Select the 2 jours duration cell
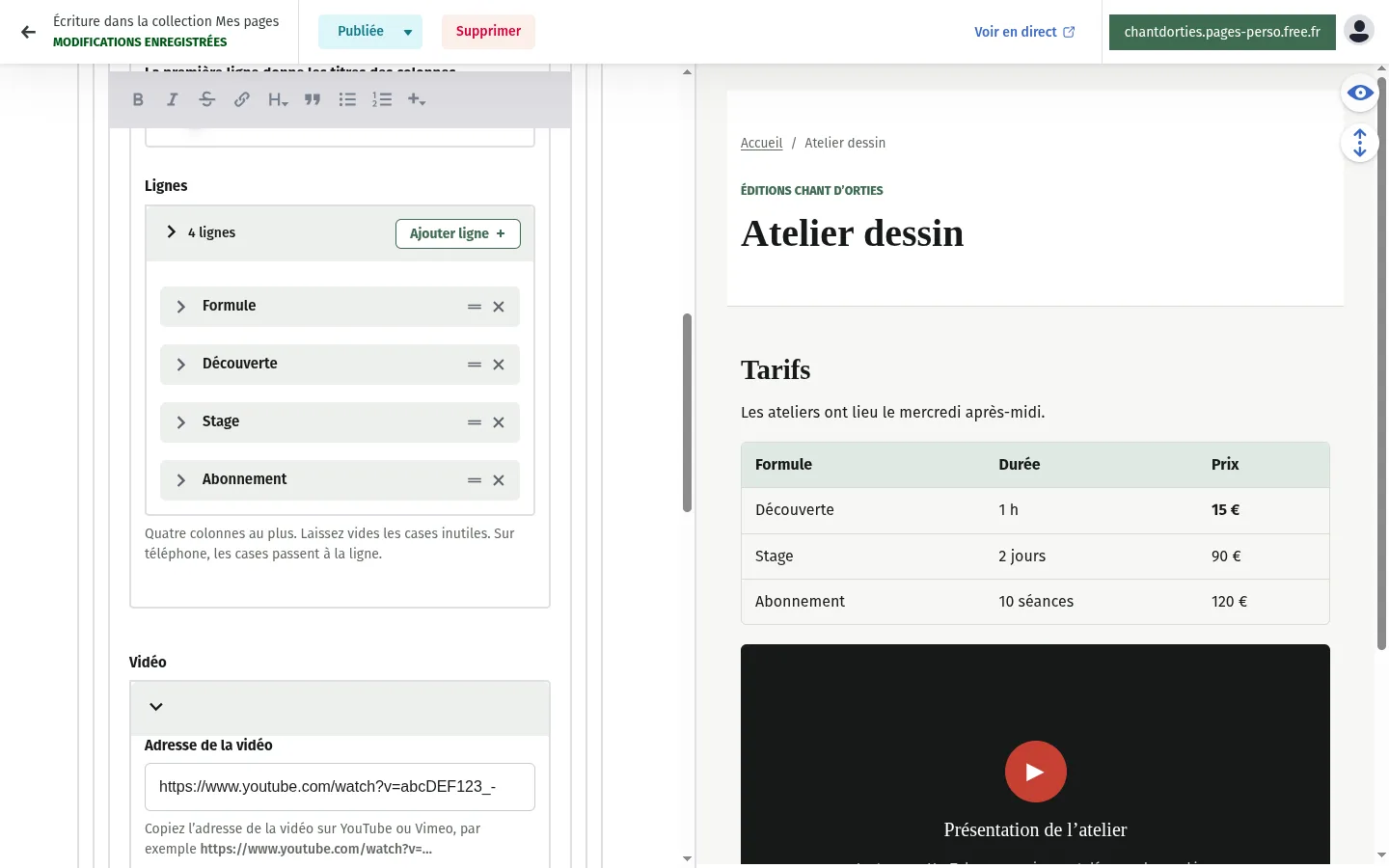This screenshot has width=1389, height=868. pyautogui.click(x=1021, y=556)
